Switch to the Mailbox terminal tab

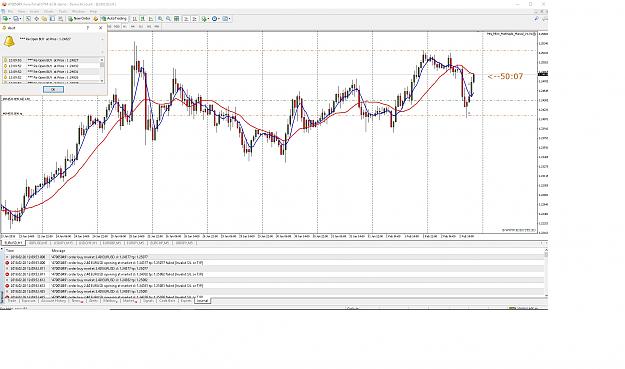click(110, 301)
